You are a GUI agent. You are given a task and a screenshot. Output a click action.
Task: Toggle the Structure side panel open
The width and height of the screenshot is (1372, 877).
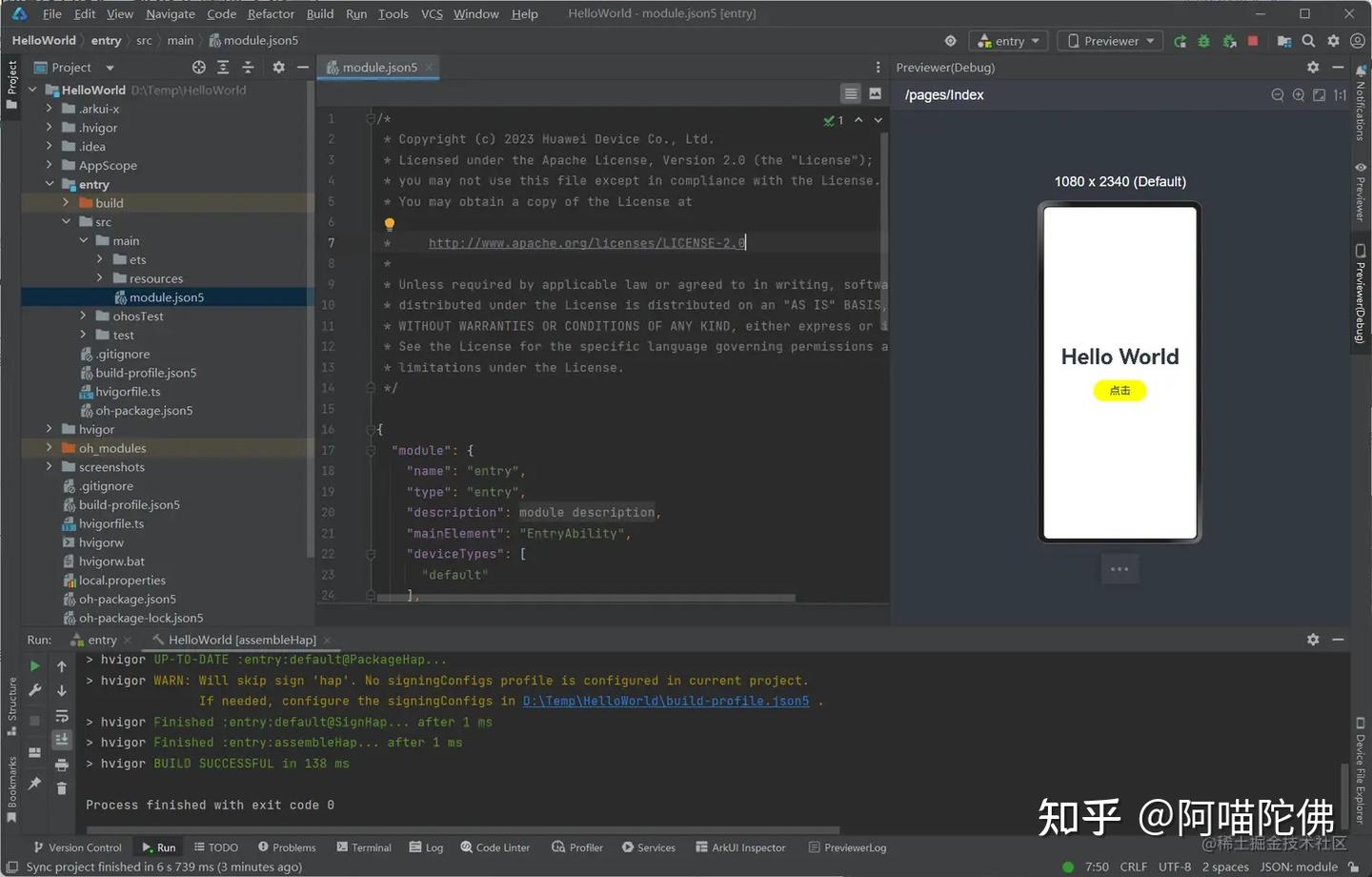click(x=12, y=701)
